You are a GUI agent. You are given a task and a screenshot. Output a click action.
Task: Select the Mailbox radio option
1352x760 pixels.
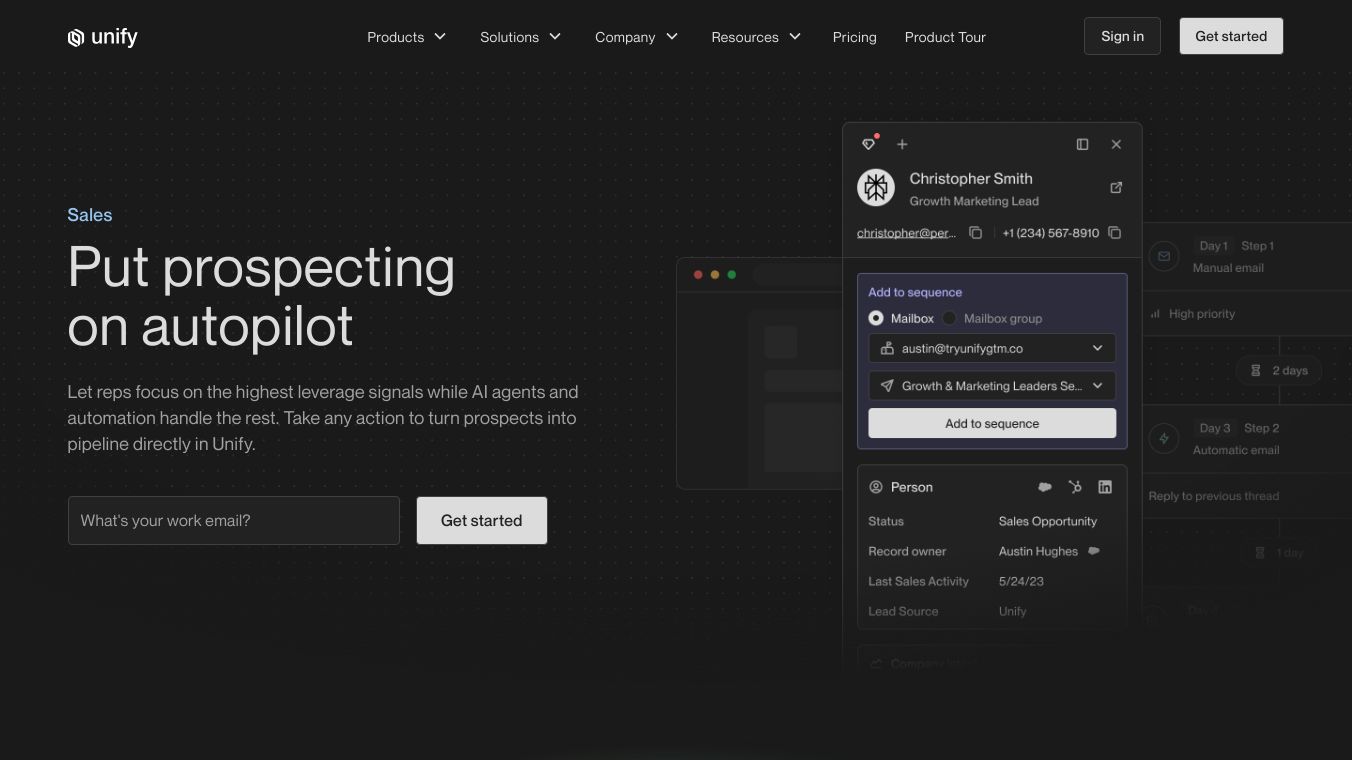pos(876,318)
